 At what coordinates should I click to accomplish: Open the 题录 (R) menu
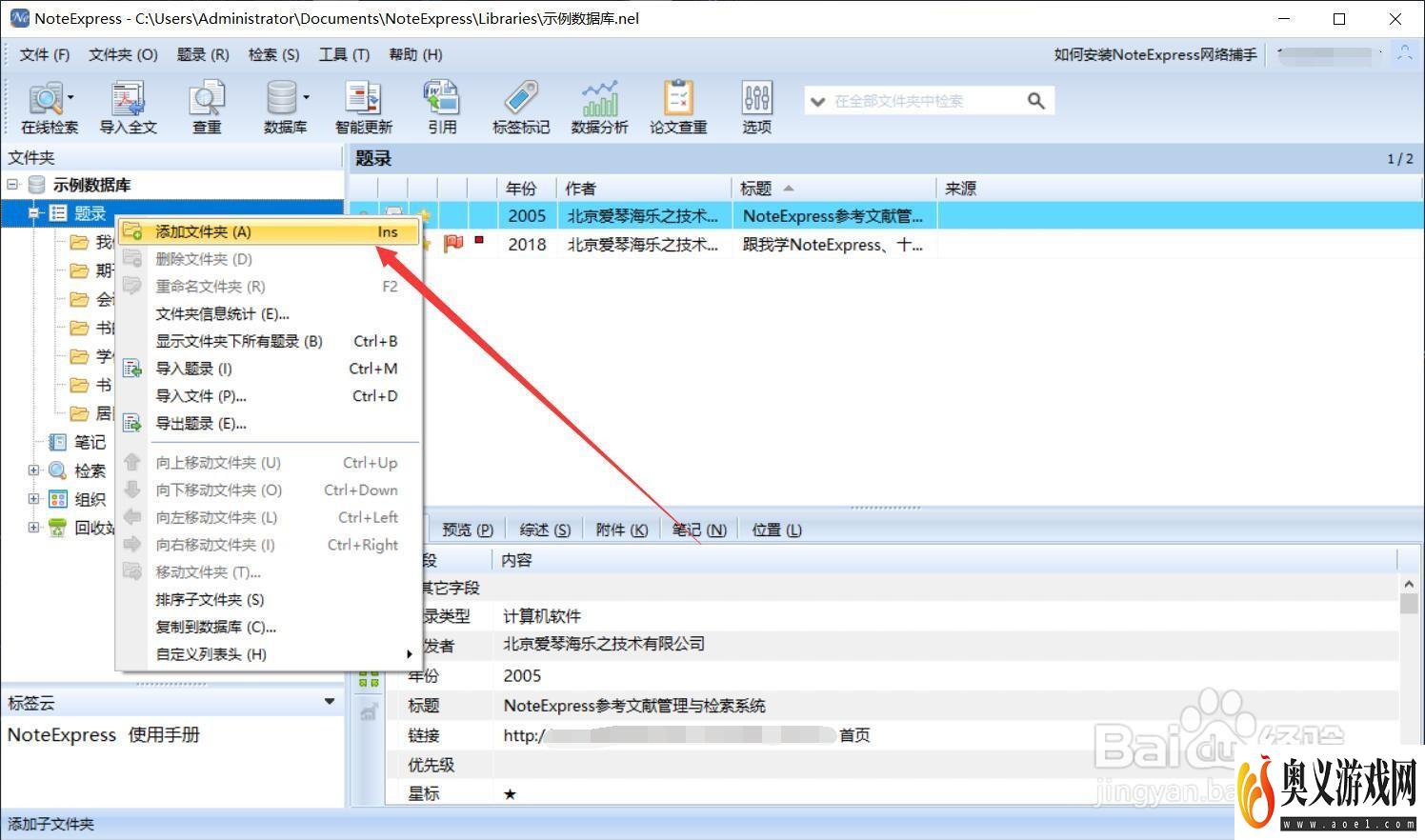203,54
